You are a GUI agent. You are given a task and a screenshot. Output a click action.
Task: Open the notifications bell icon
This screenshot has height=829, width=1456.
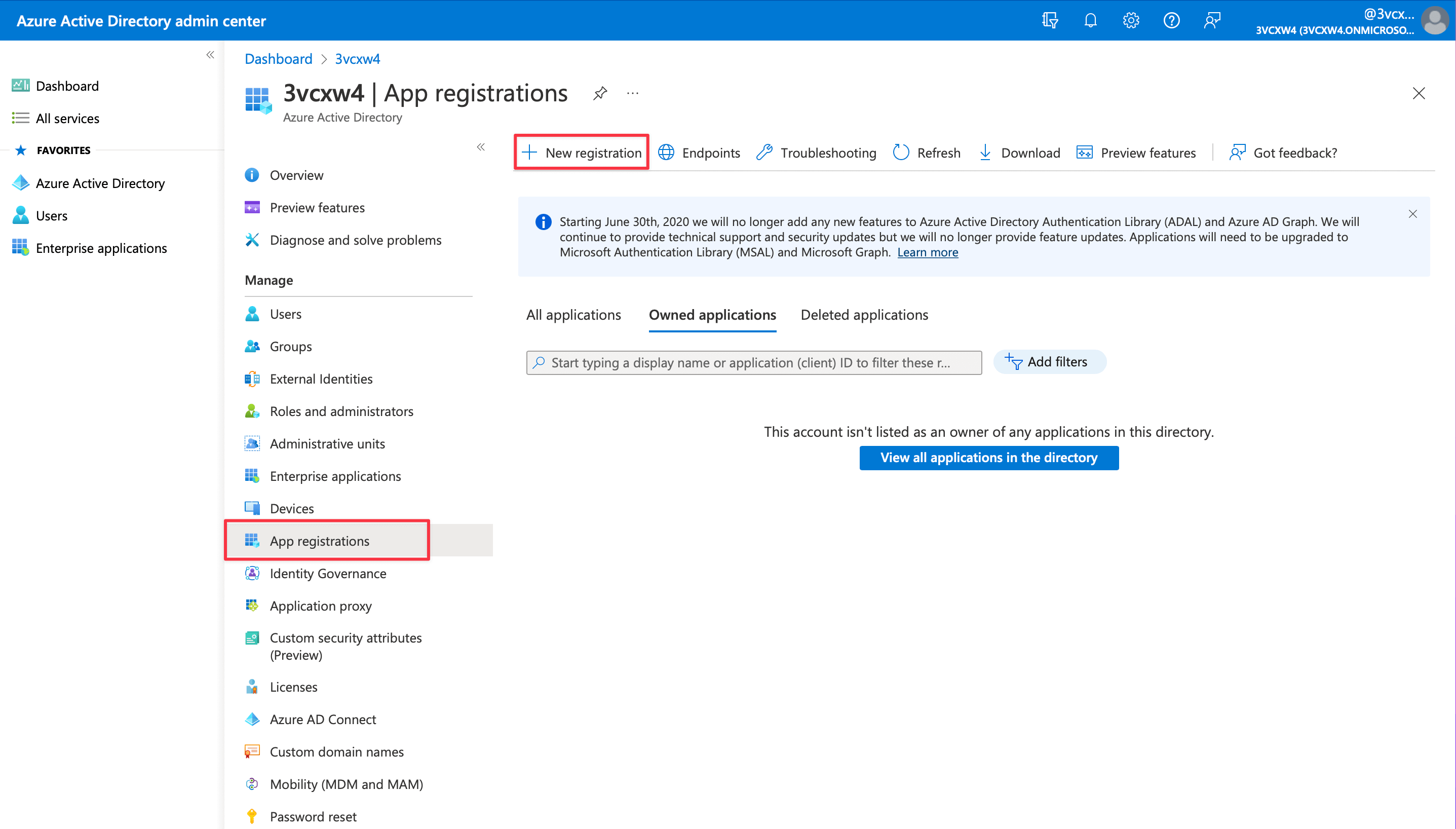1090,20
